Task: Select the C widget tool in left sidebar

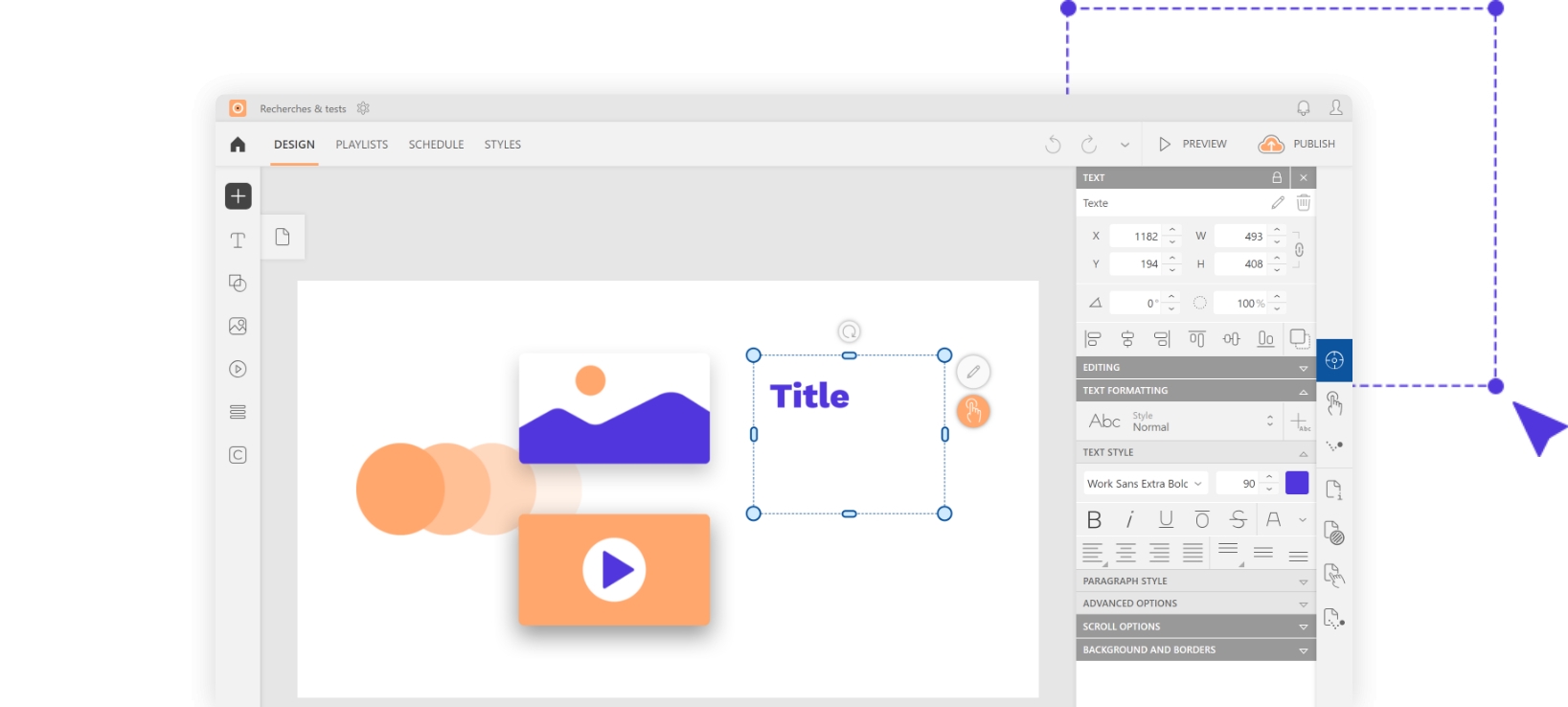Action: click(x=238, y=455)
